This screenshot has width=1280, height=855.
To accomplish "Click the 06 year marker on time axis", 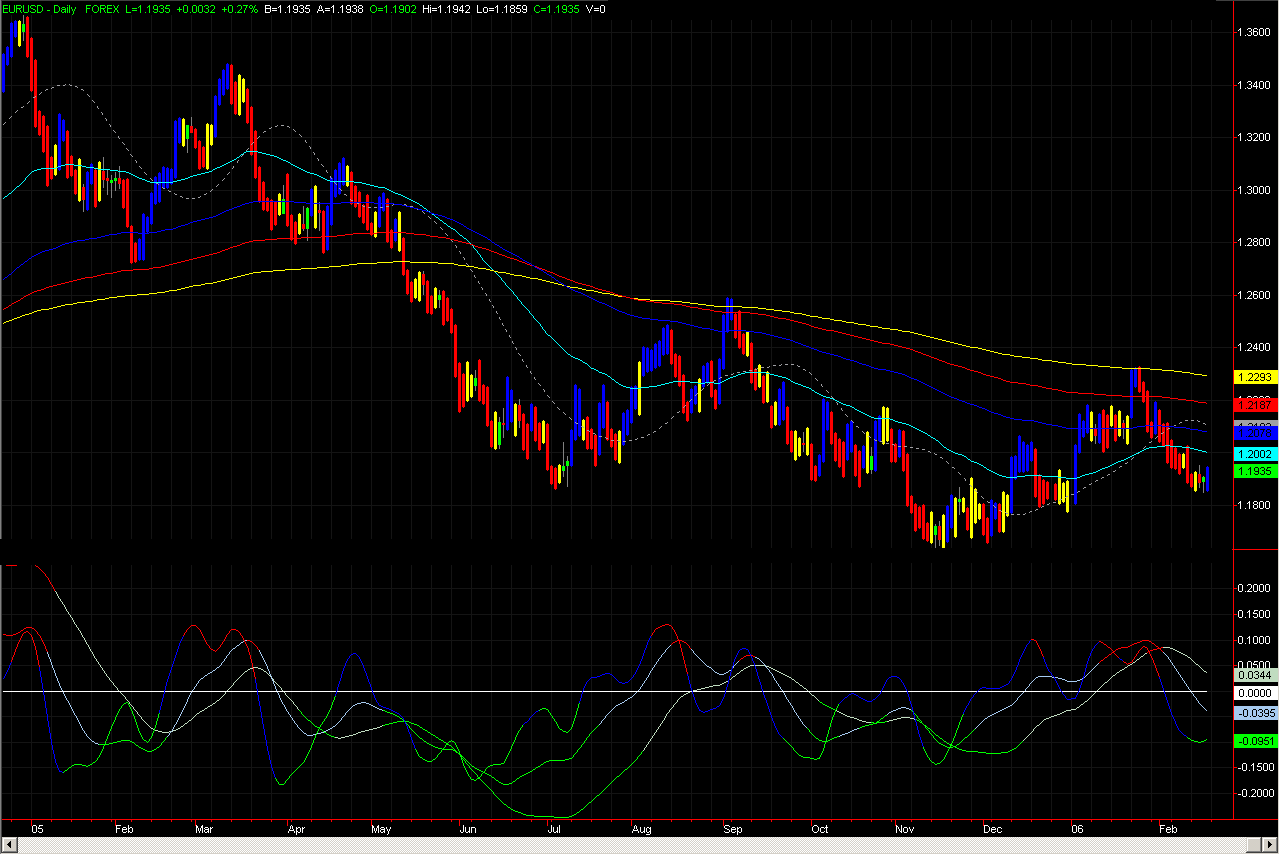I will pyautogui.click(x=1077, y=829).
